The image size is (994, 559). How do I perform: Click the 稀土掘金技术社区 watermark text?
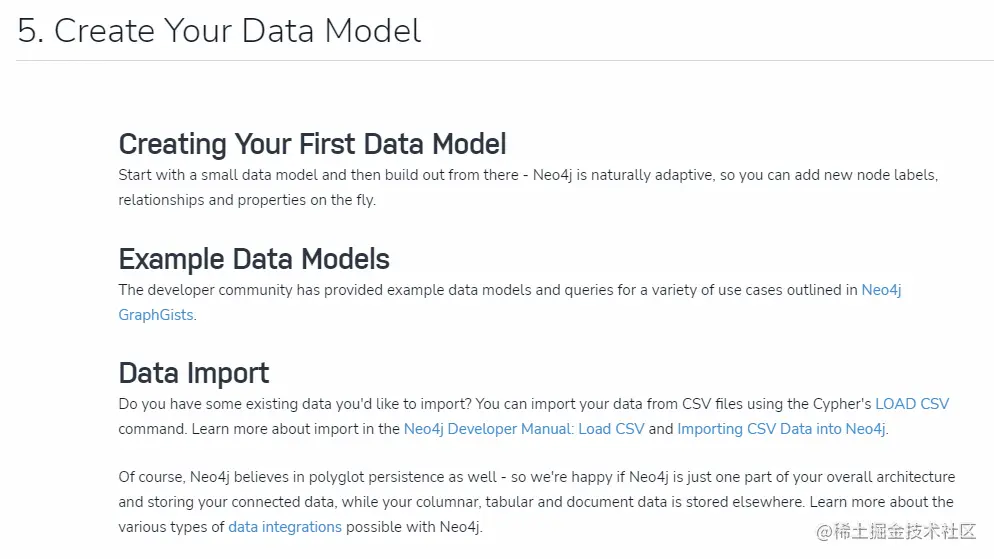[x=906, y=532]
